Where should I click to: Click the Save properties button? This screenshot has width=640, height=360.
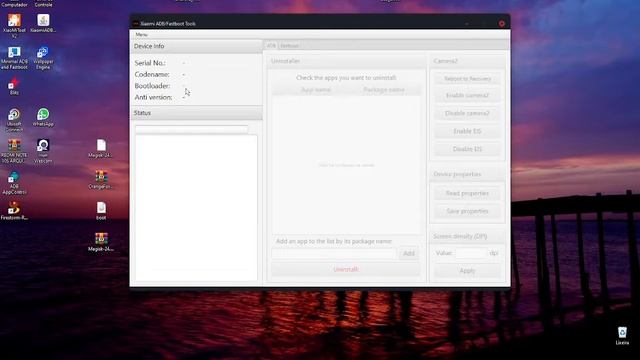point(467,211)
